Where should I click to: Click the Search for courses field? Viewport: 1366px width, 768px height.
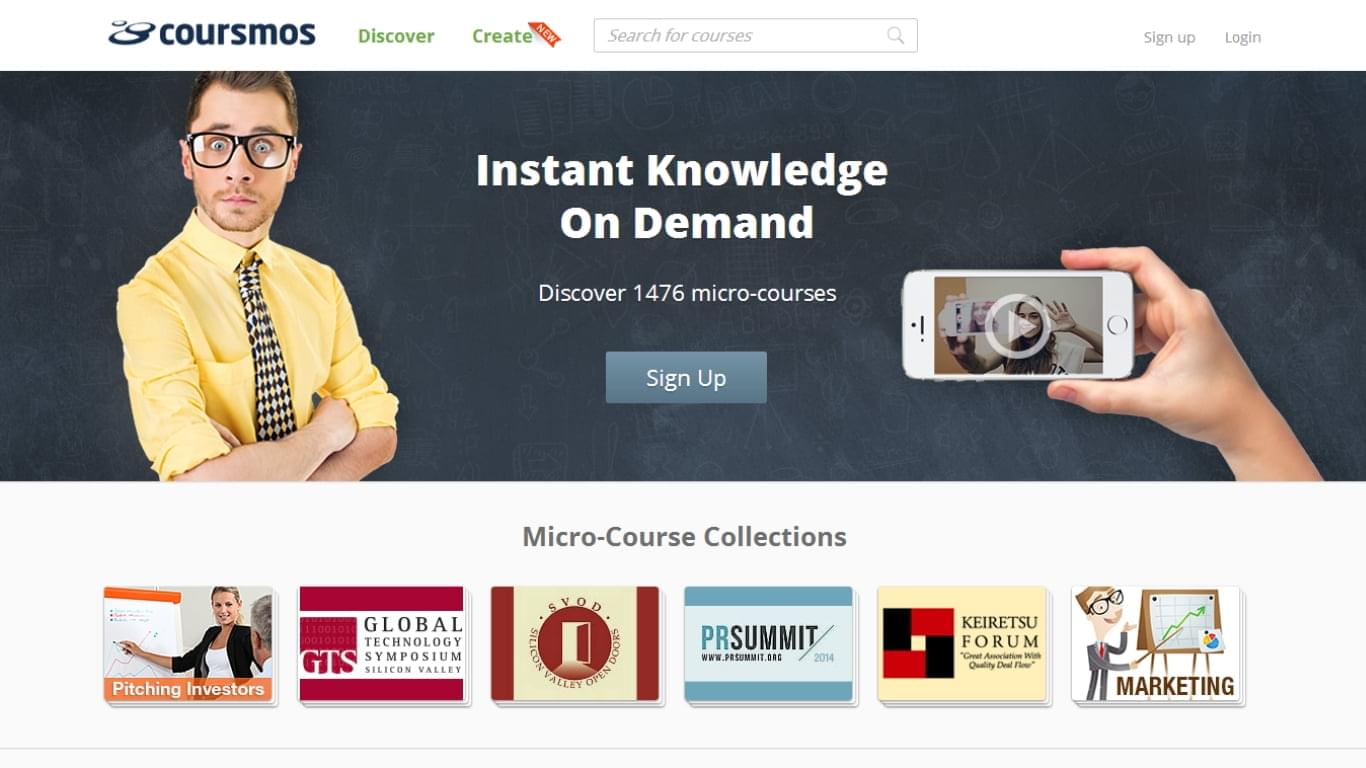(x=755, y=35)
